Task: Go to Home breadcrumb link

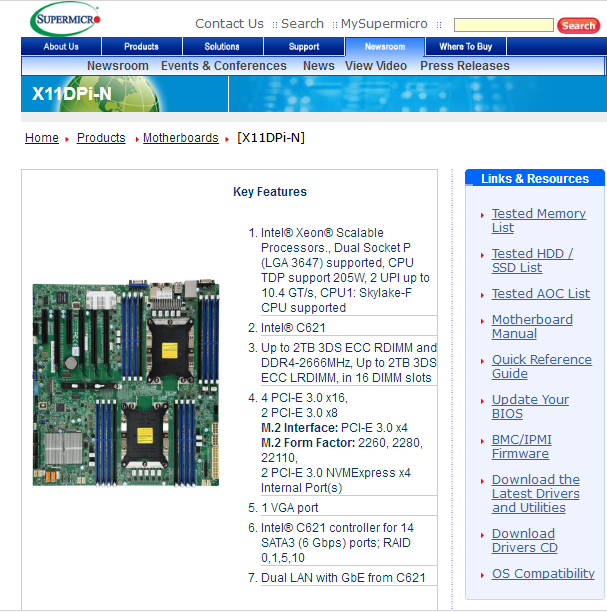Action: point(42,138)
